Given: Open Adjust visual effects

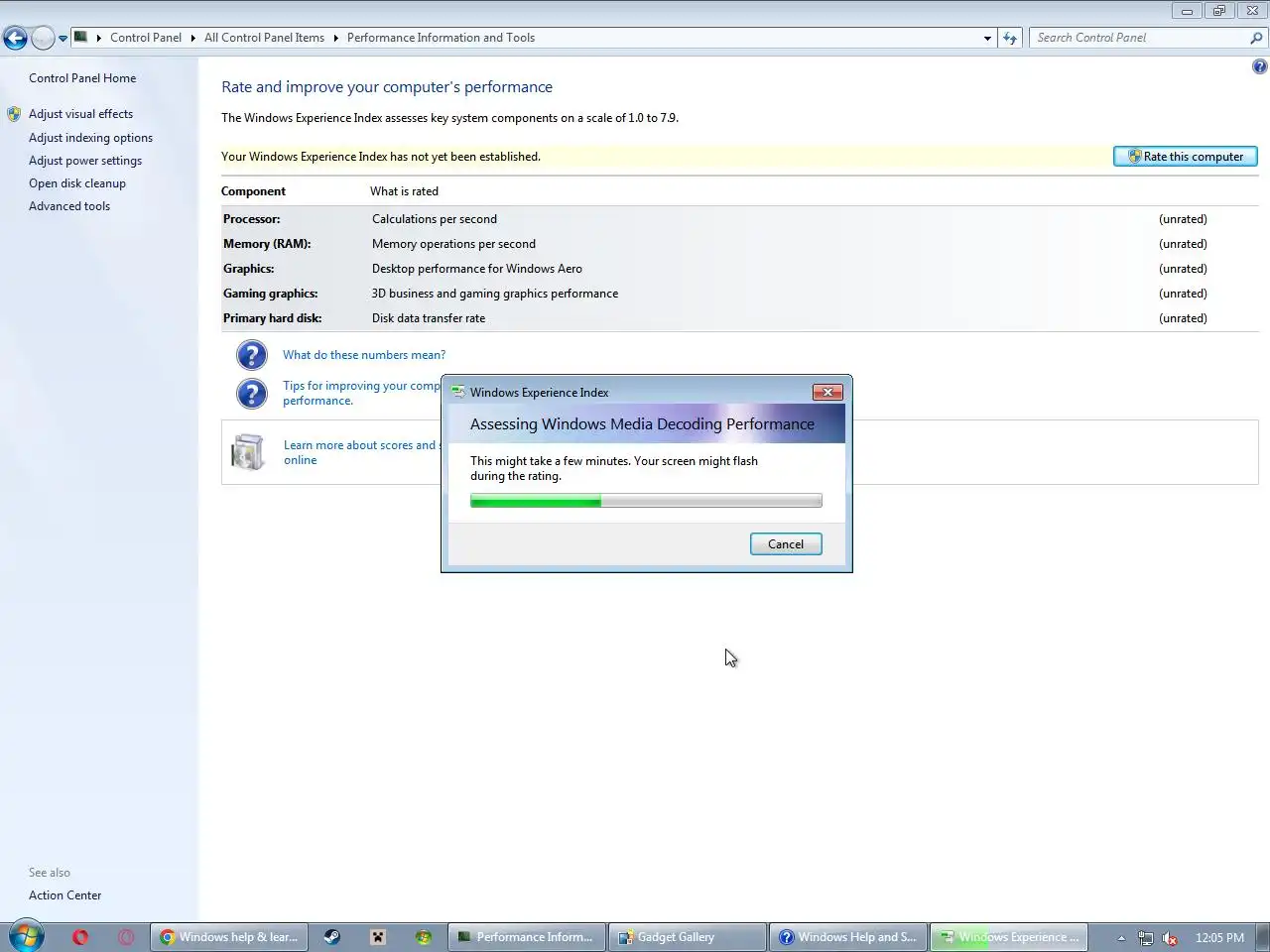Looking at the screenshot, I should pos(80,114).
